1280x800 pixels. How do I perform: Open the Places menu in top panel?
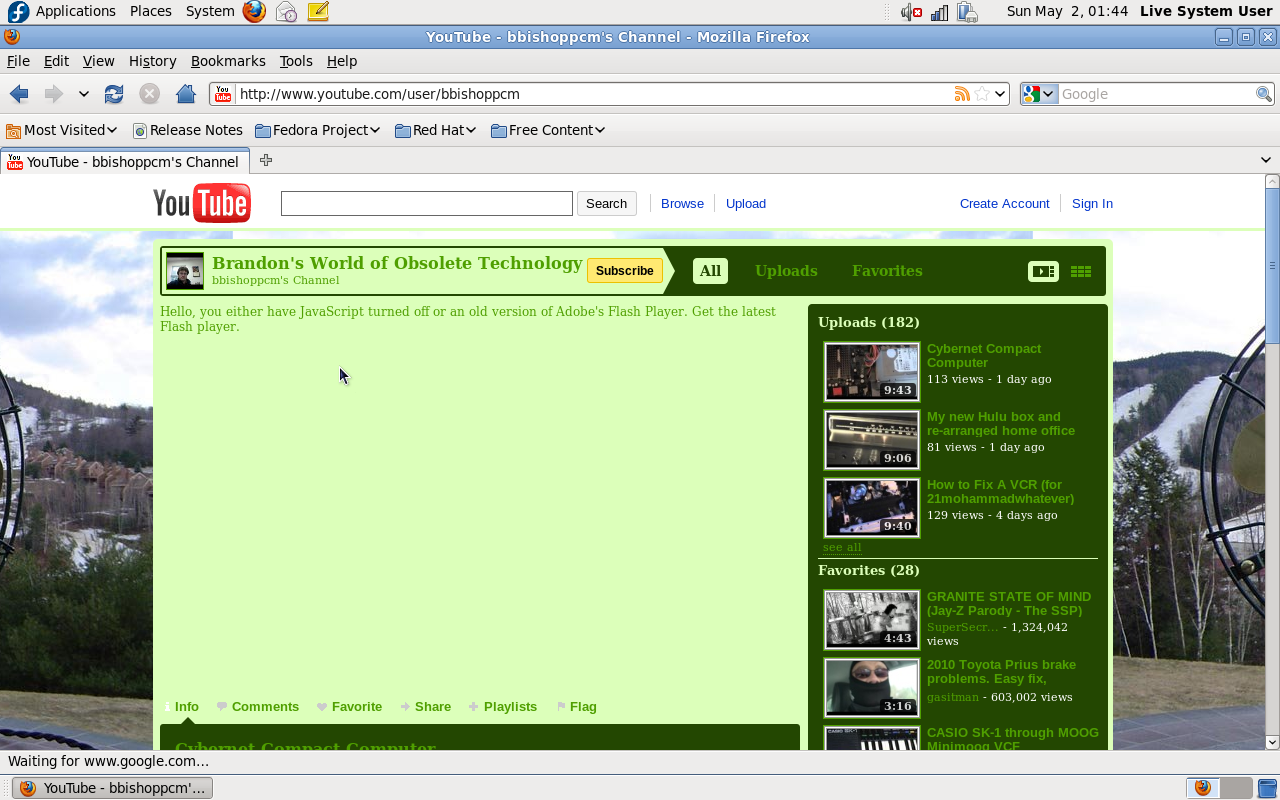pyautogui.click(x=151, y=12)
